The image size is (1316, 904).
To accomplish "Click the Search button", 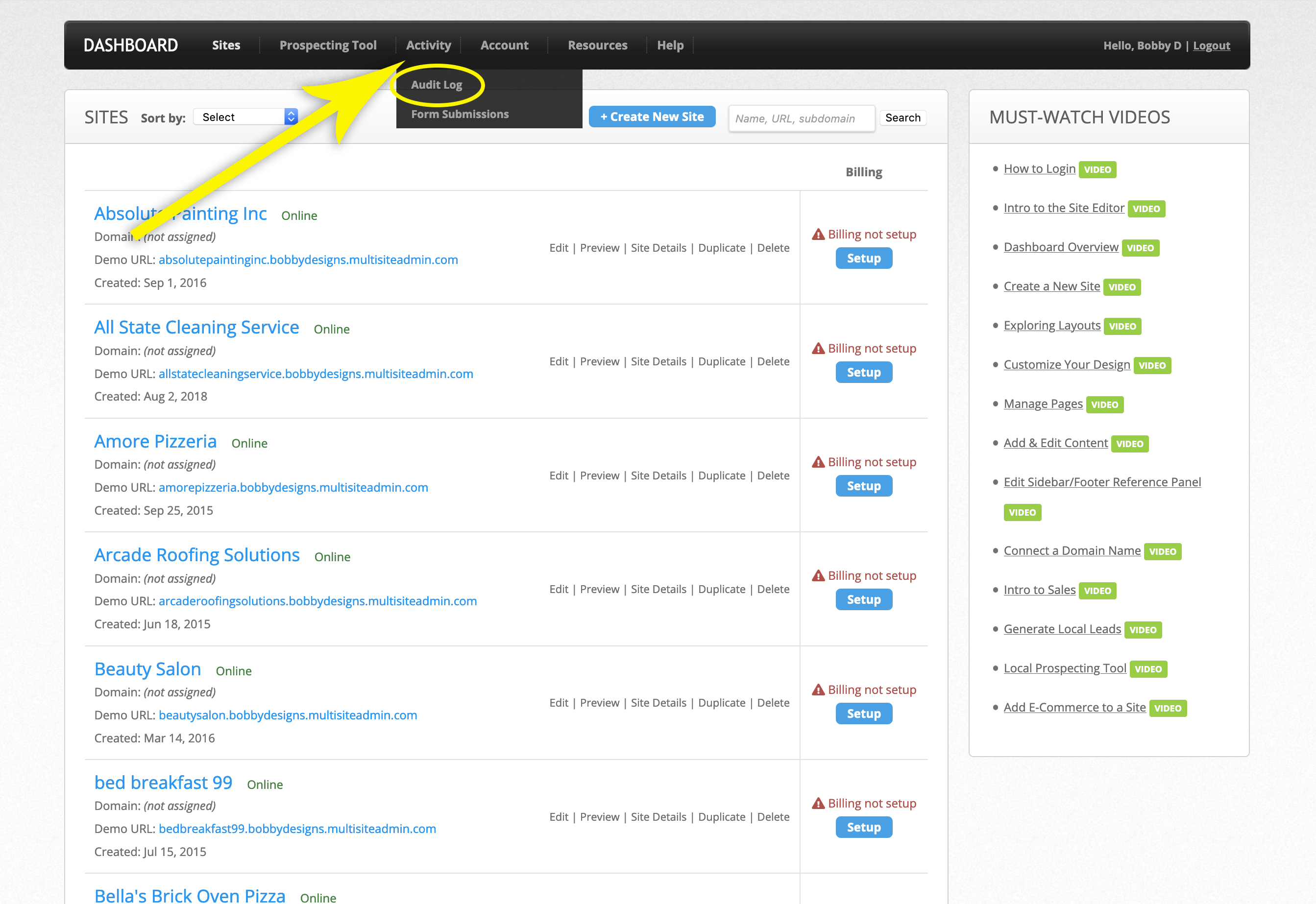I will click(x=903, y=118).
